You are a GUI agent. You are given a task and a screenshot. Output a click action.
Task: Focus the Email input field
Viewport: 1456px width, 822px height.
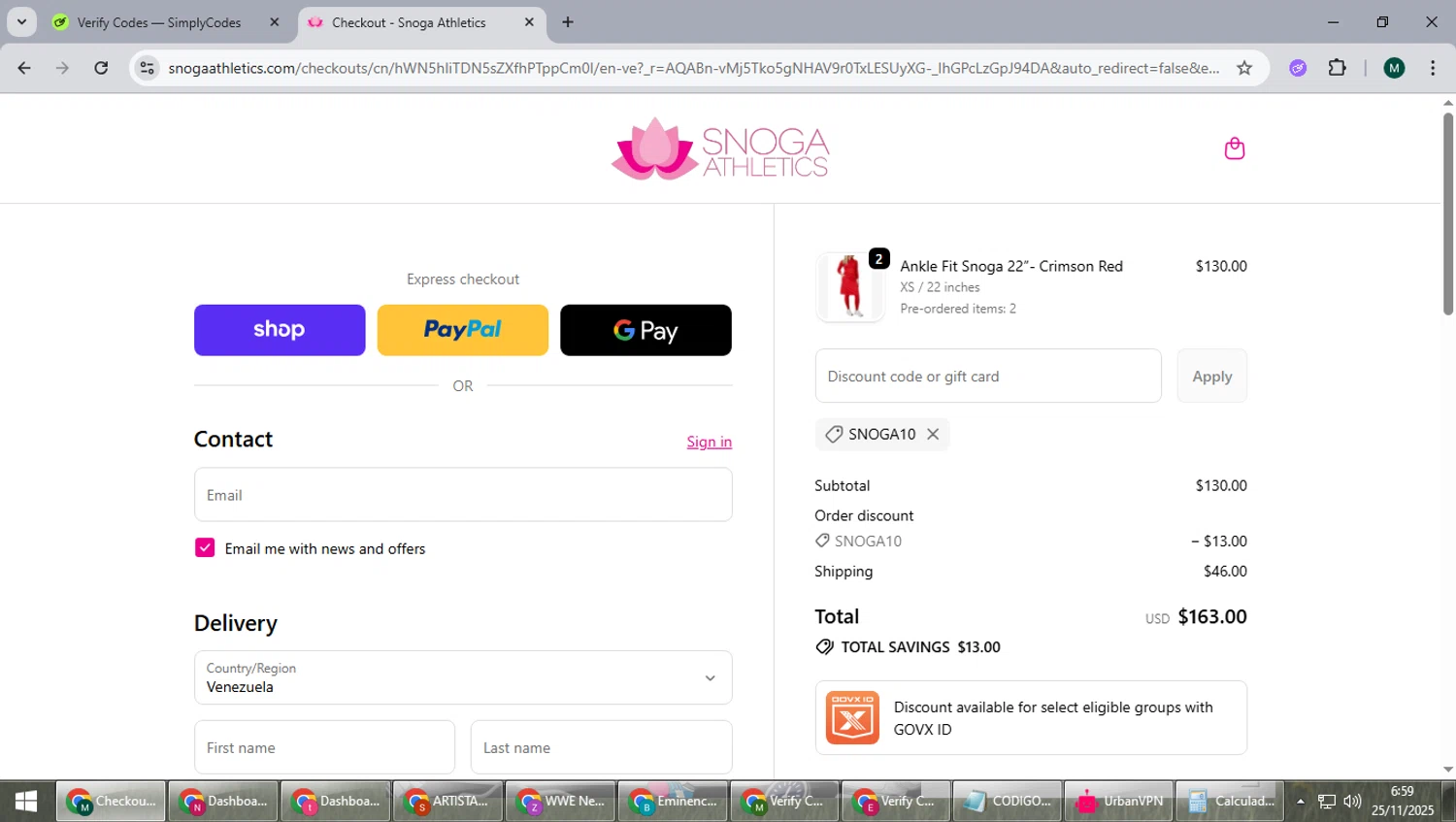tap(463, 495)
